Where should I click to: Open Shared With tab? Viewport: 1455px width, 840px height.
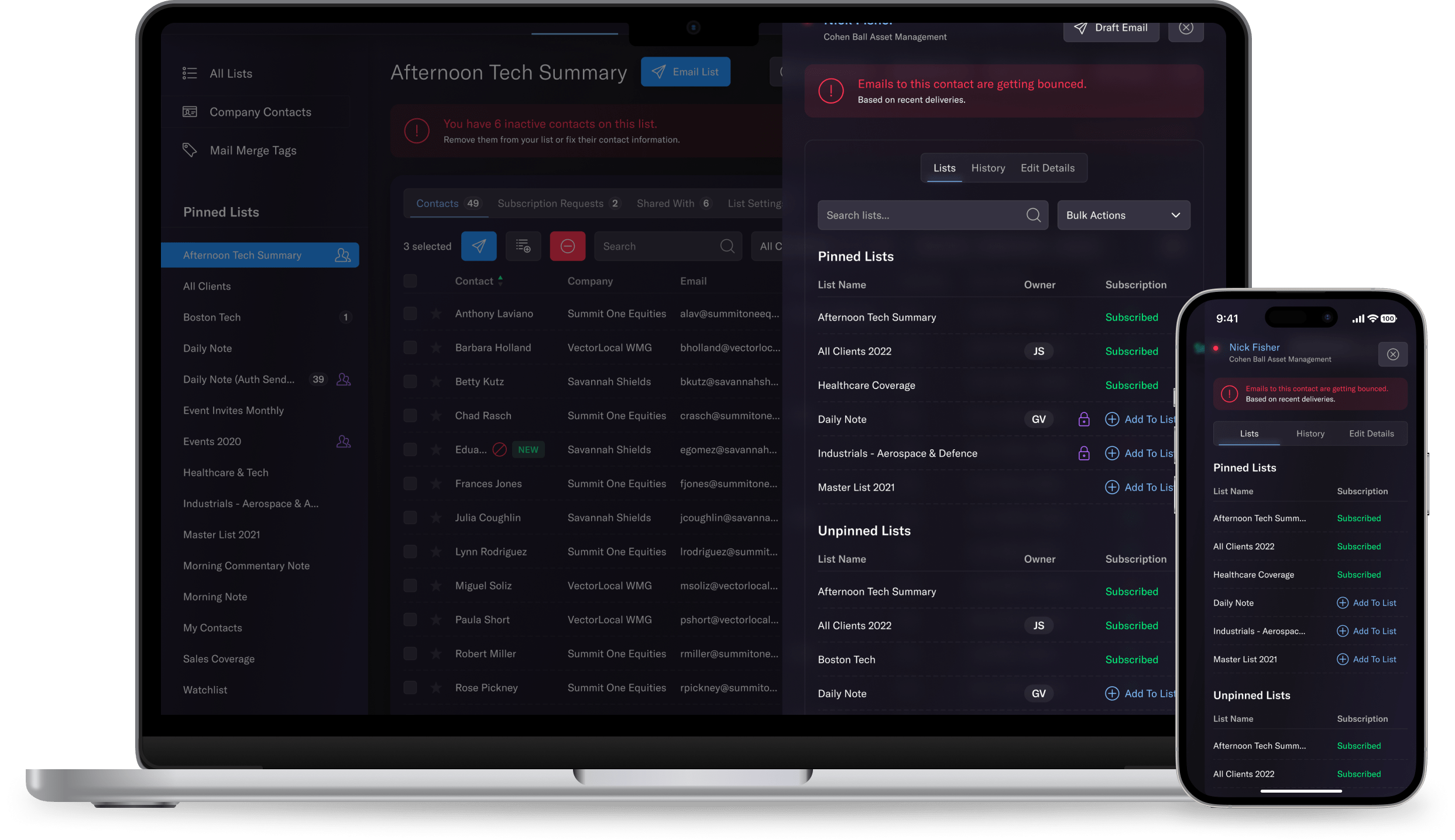coord(674,204)
